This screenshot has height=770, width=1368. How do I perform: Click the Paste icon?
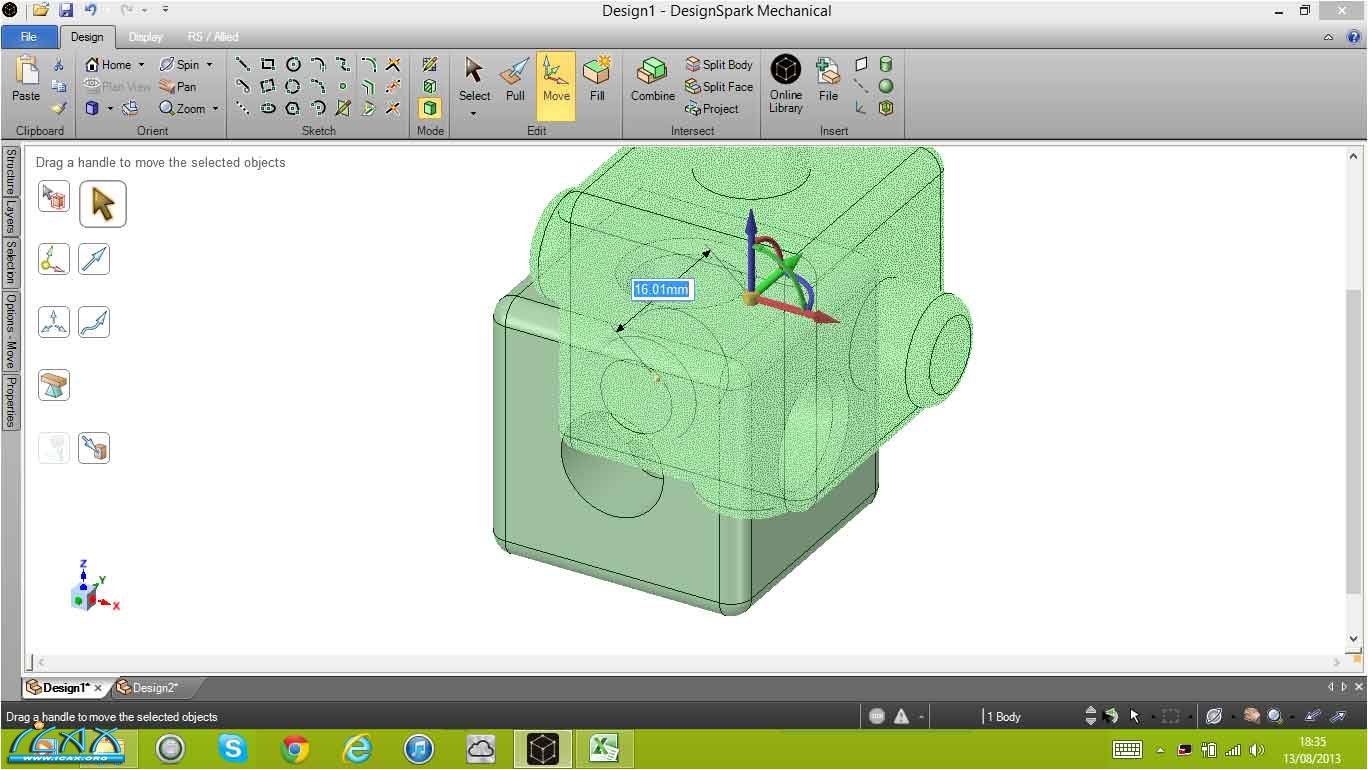point(26,80)
